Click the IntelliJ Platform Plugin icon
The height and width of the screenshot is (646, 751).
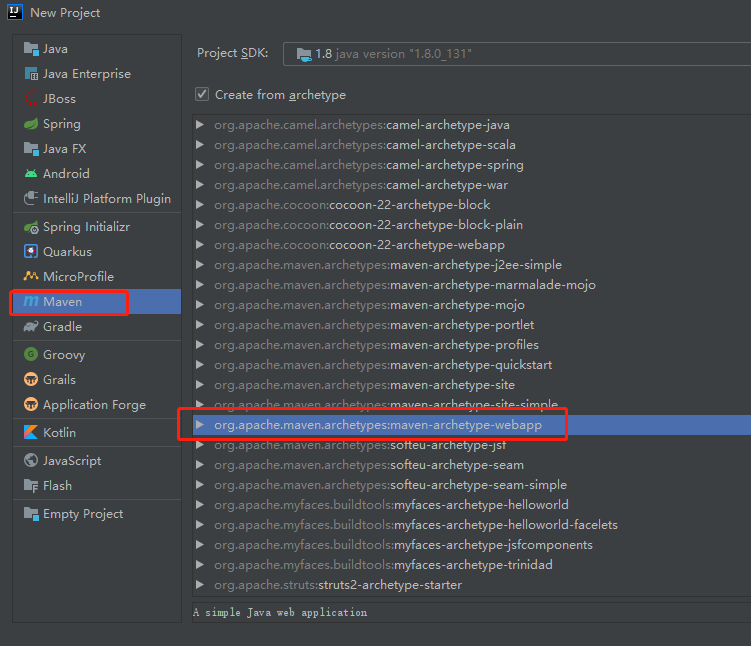[31, 198]
